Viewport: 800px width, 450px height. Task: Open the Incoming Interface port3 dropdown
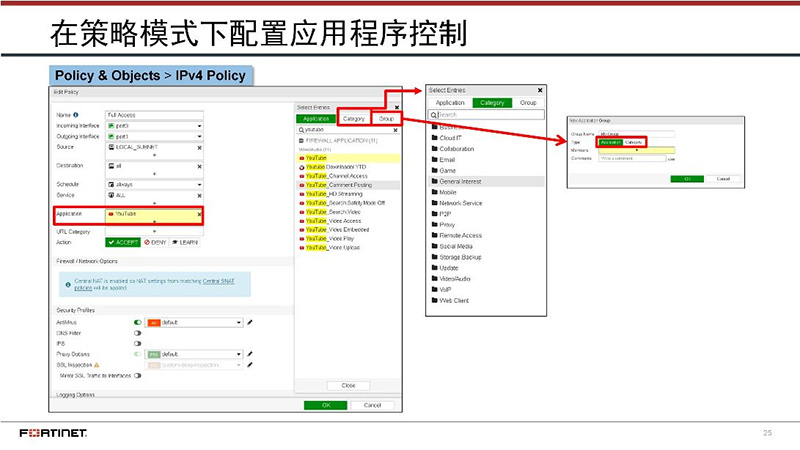(154, 126)
